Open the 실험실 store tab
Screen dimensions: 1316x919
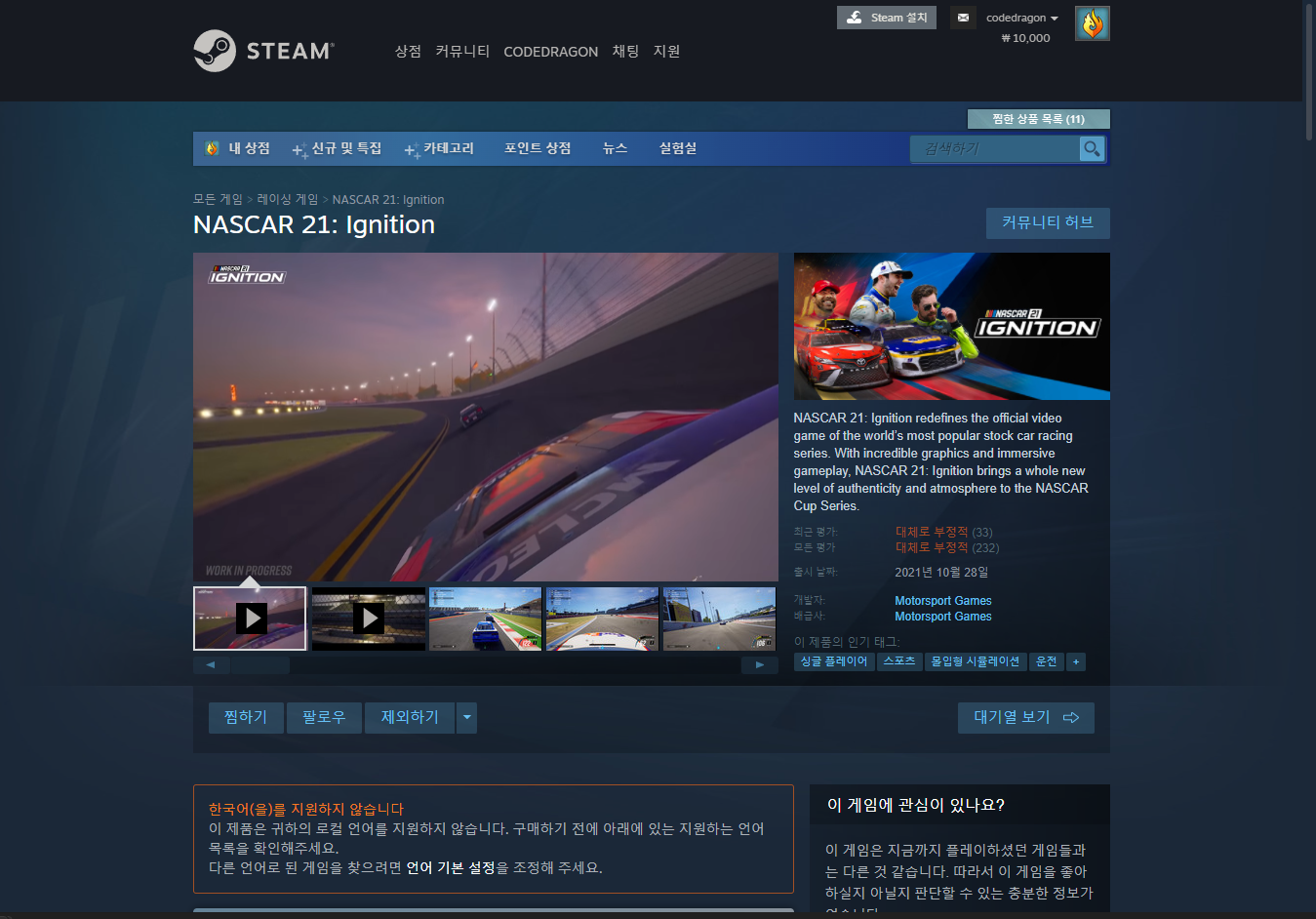677,148
